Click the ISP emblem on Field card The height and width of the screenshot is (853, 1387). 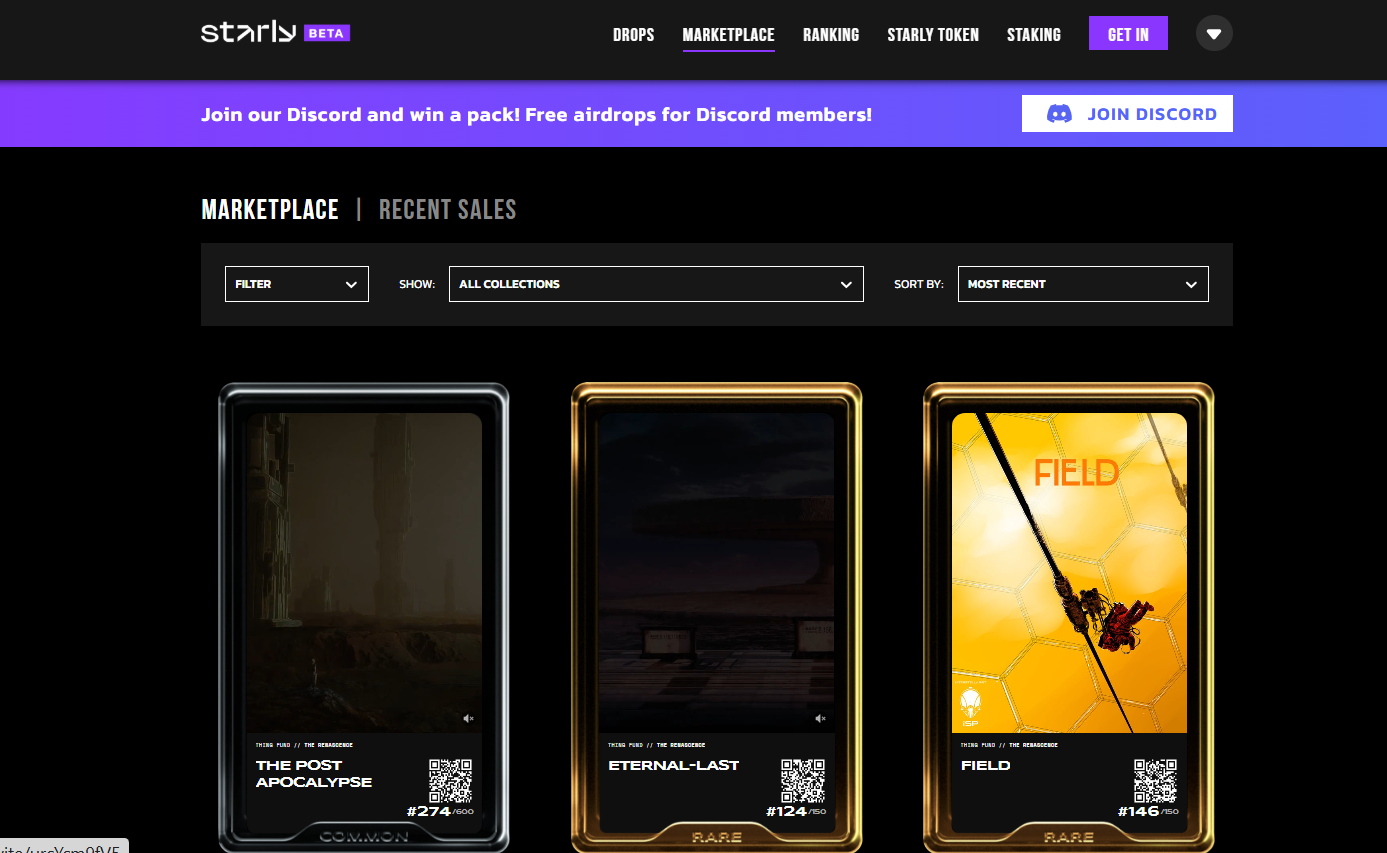point(970,703)
